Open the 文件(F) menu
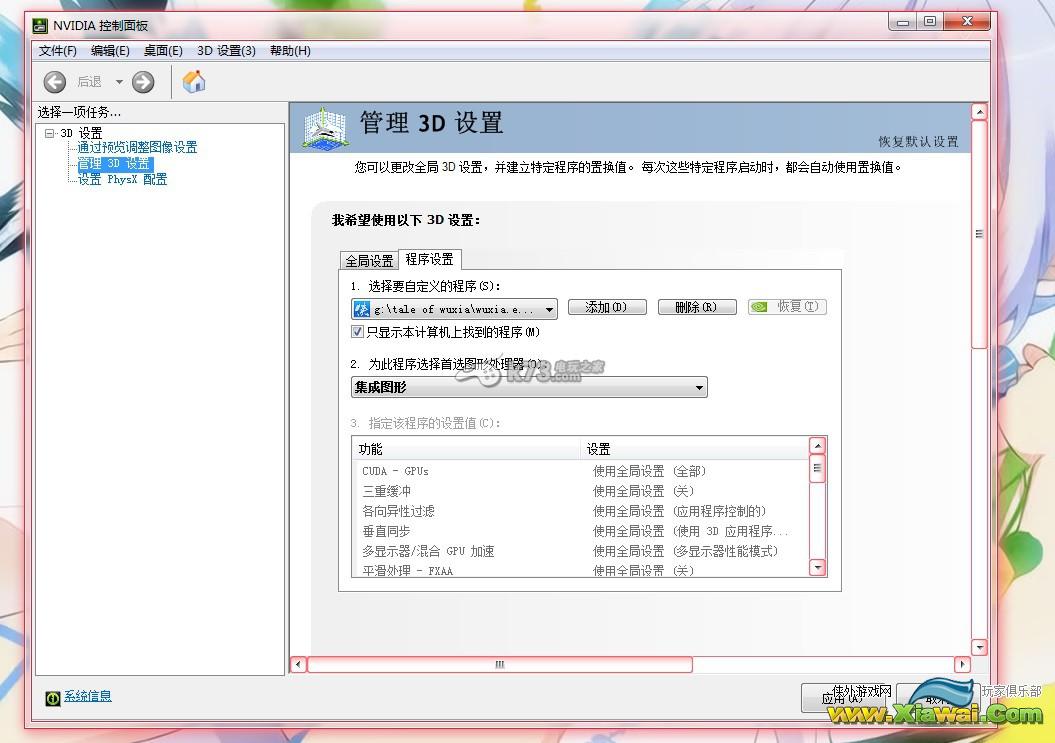The image size is (1055, 743). click(57, 50)
